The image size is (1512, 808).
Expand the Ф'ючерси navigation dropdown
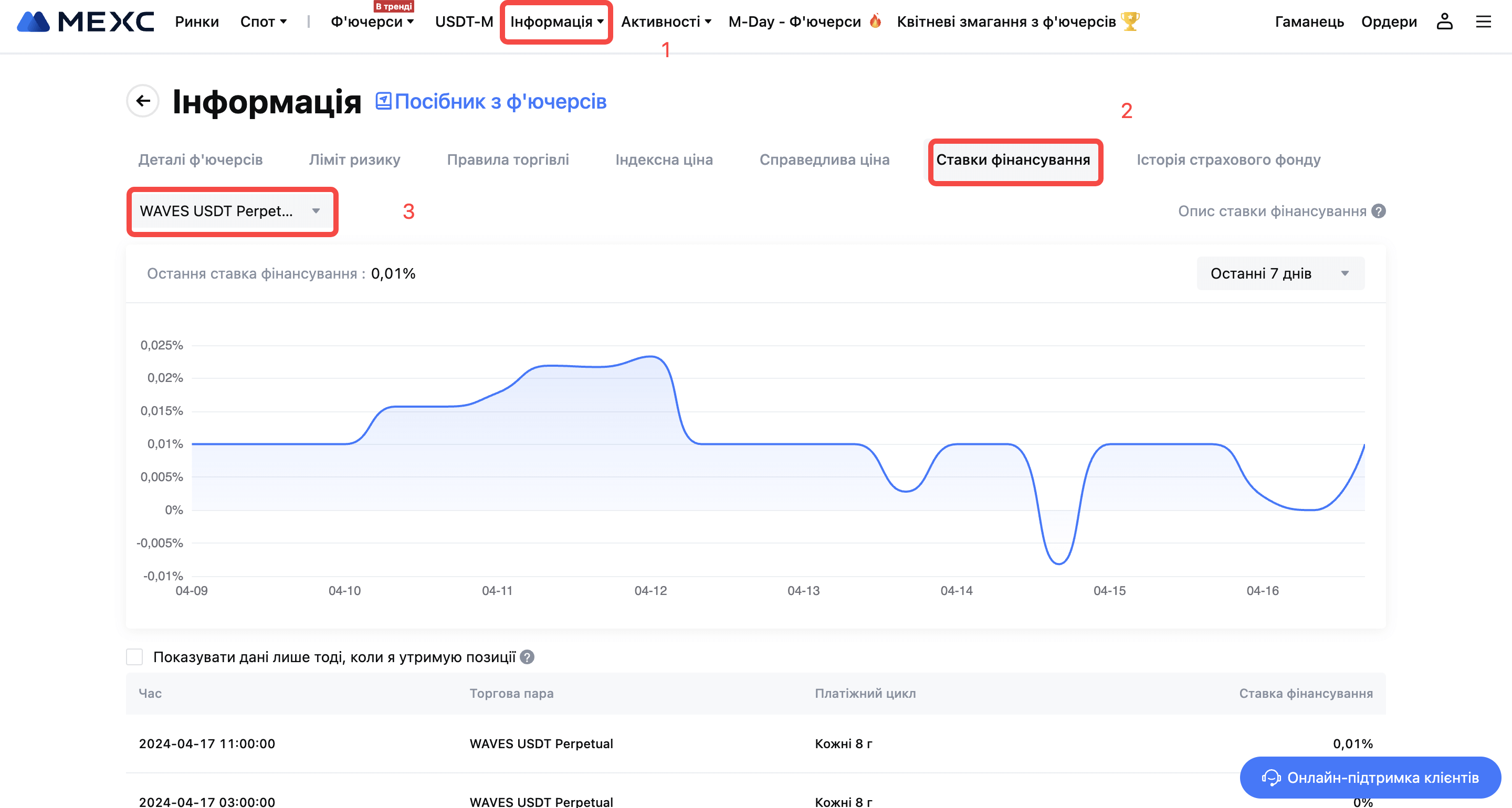coord(372,22)
